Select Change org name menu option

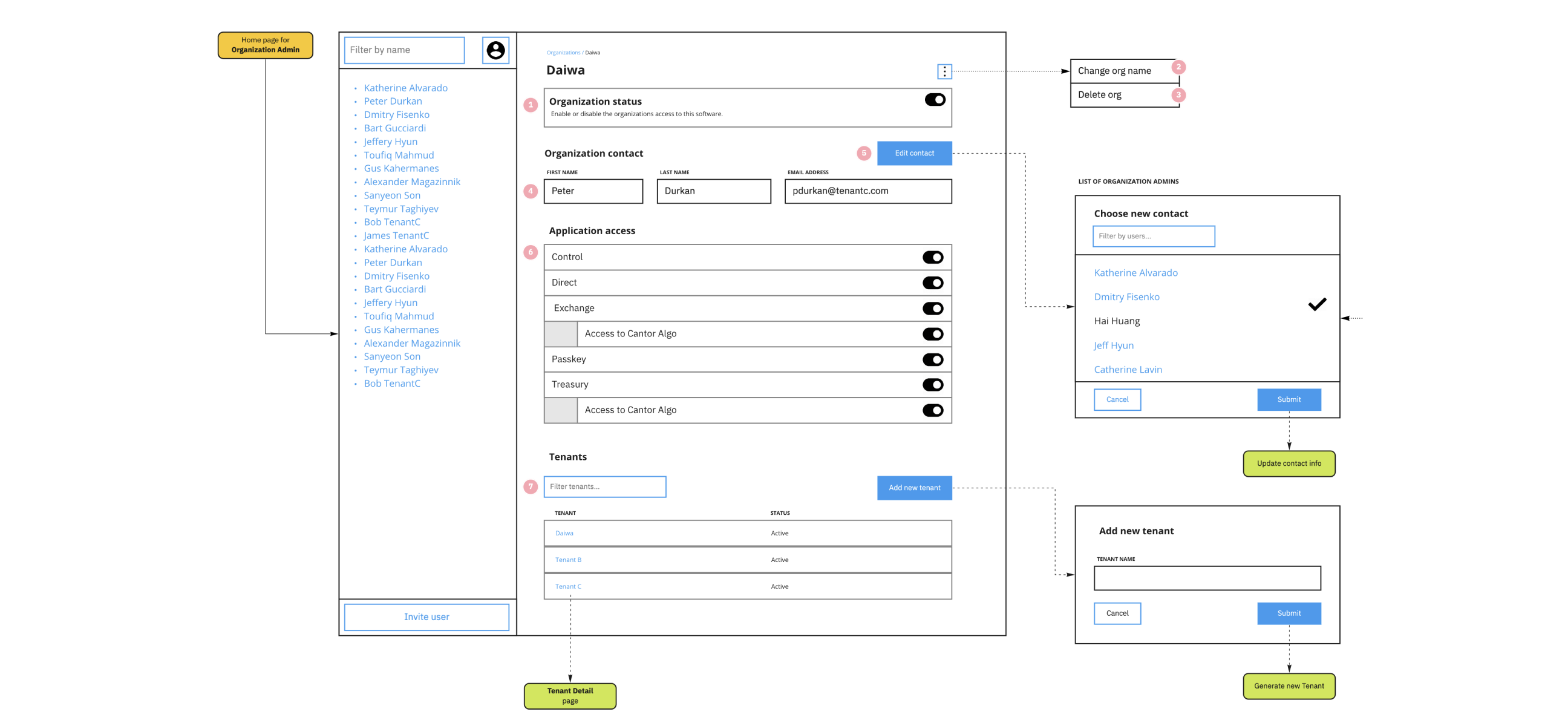(x=1114, y=71)
